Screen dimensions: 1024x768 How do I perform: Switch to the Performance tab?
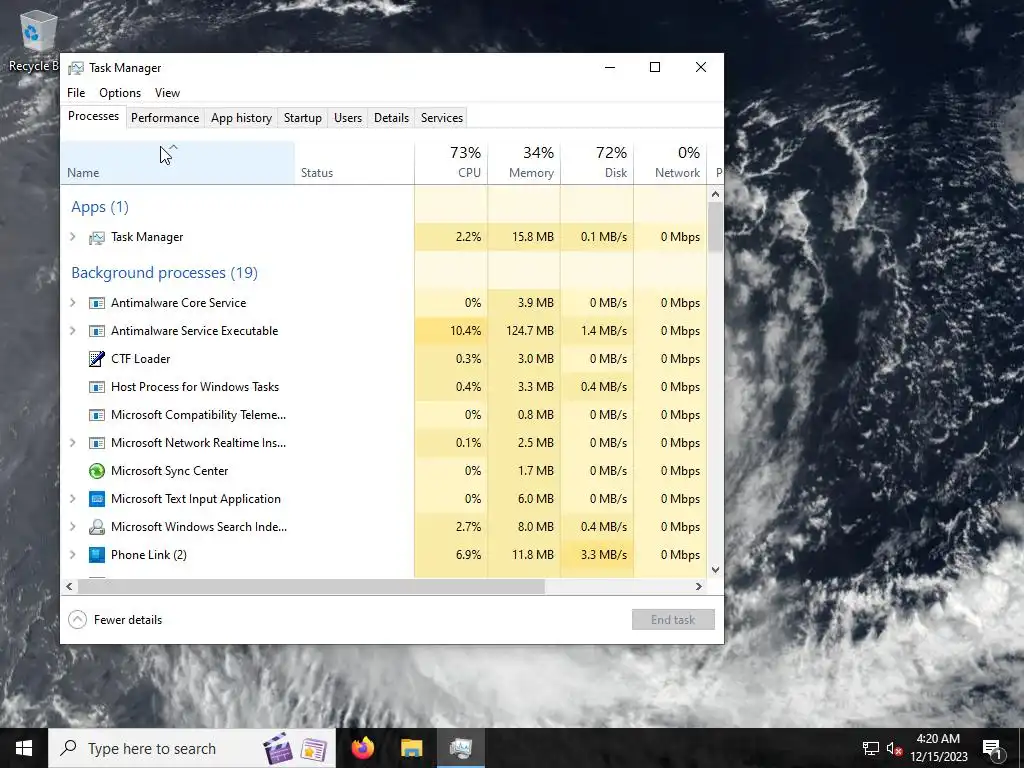coord(165,118)
